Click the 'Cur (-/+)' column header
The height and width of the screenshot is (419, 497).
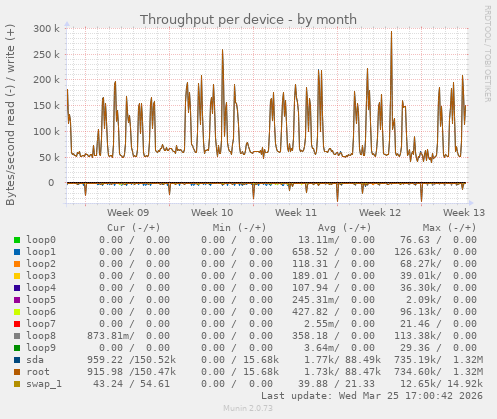click(x=134, y=228)
